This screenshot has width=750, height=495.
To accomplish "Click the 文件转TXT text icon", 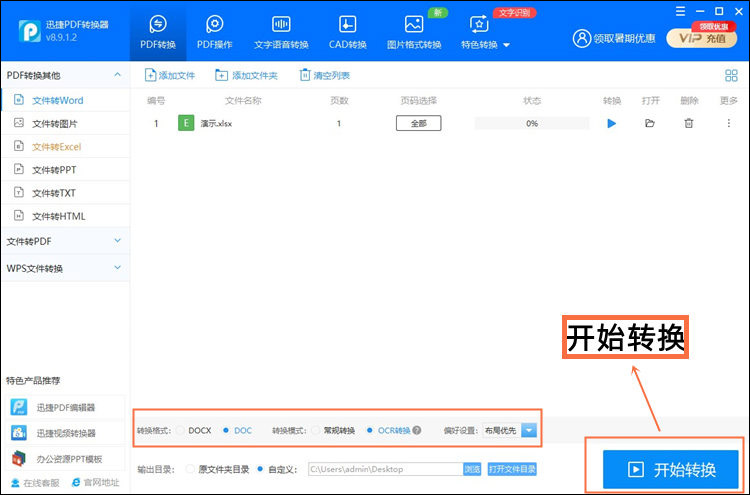I will click(x=19, y=192).
